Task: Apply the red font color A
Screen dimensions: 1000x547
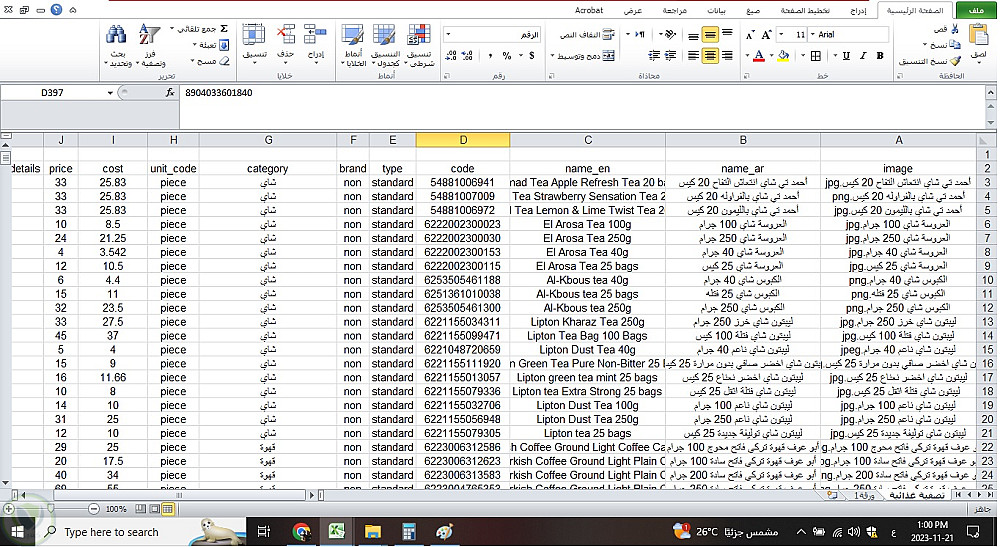Action: [758, 56]
